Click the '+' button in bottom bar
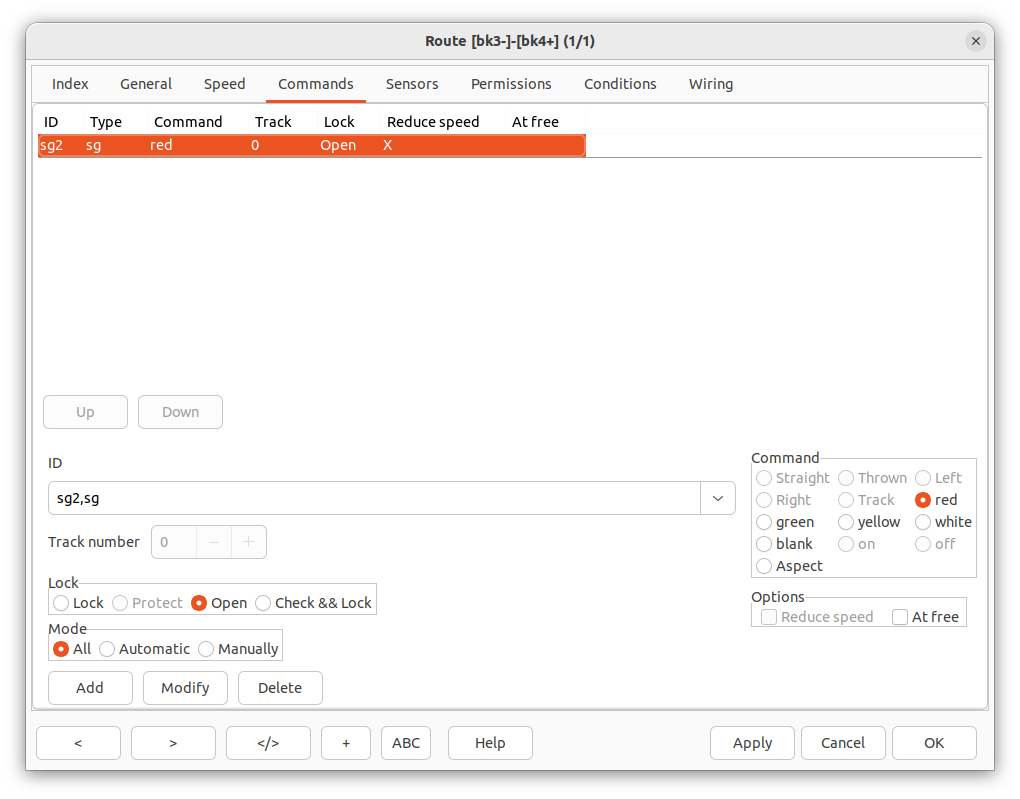This screenshot has width=1020, height=799. pyautogui.click(x=346, y=743)
